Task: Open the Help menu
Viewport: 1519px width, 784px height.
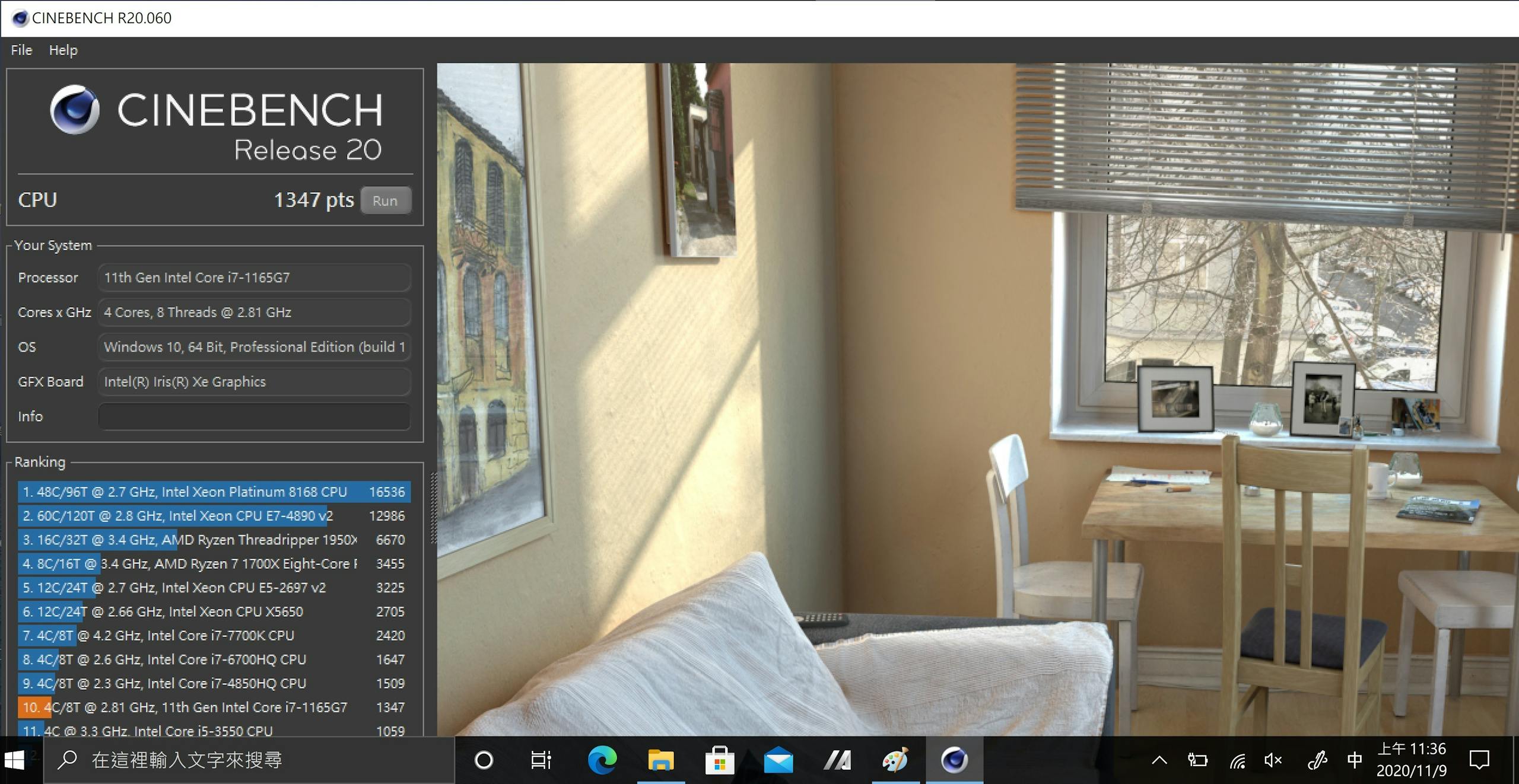Action: pyautogui.click(x=63, y=50)
